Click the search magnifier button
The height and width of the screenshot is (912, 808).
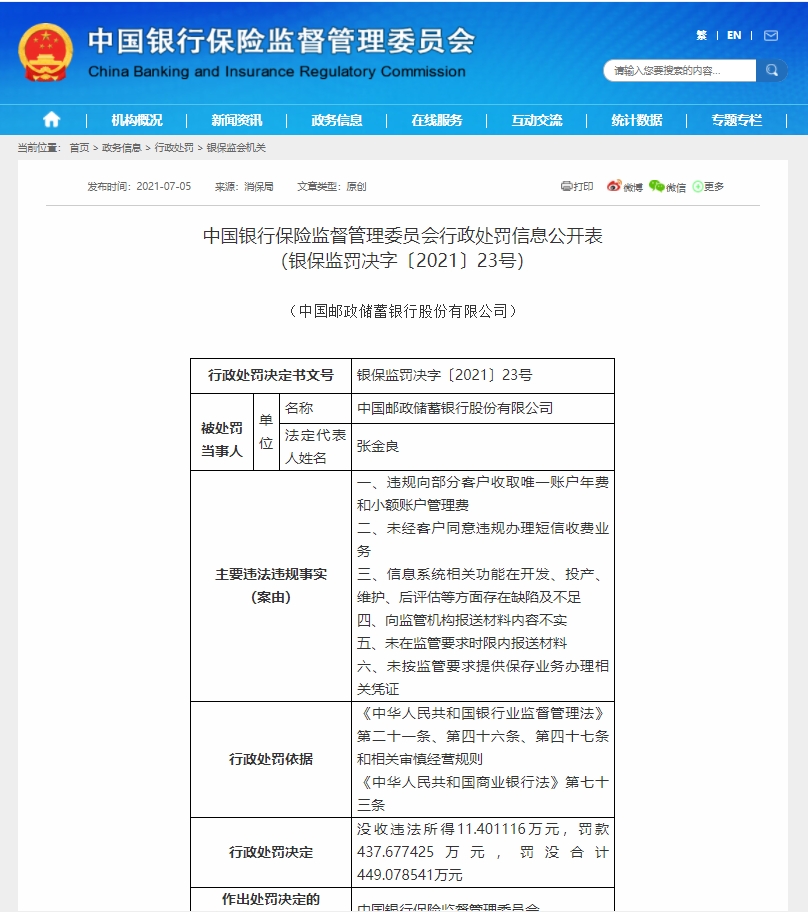coord(771,70)
